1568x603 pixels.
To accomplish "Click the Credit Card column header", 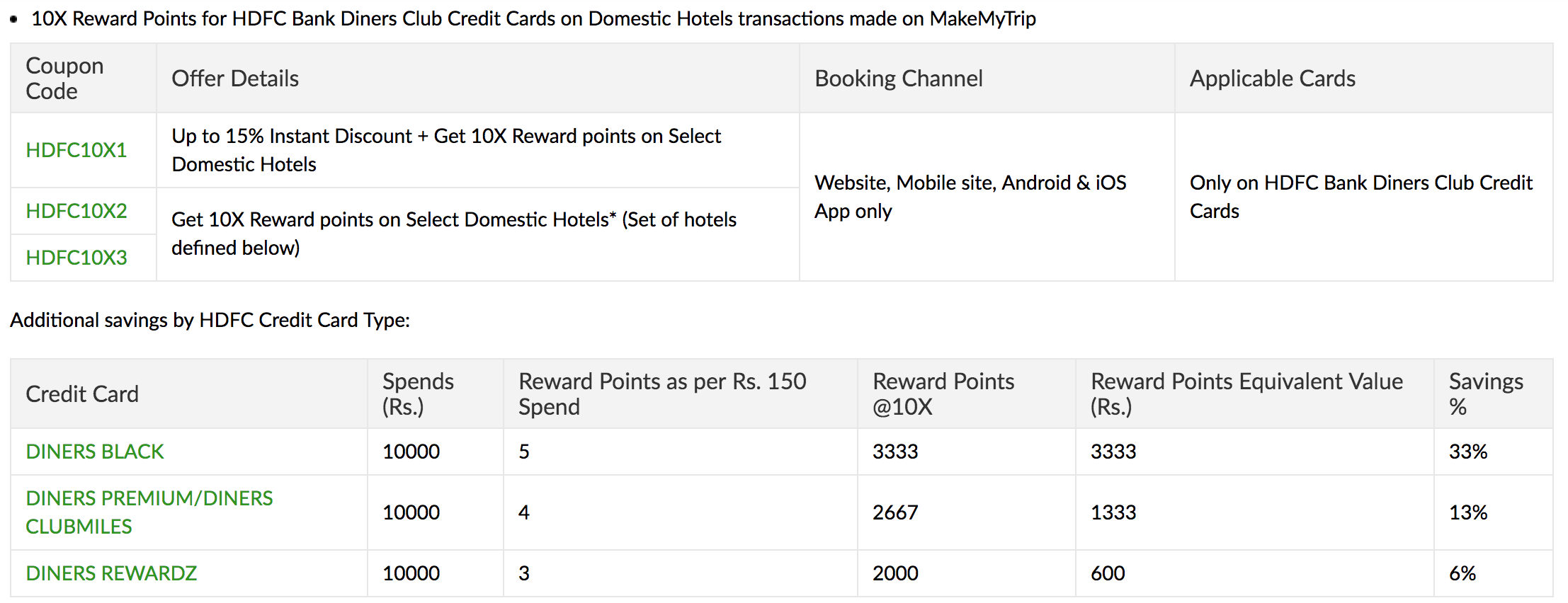I will pos(82,394).
